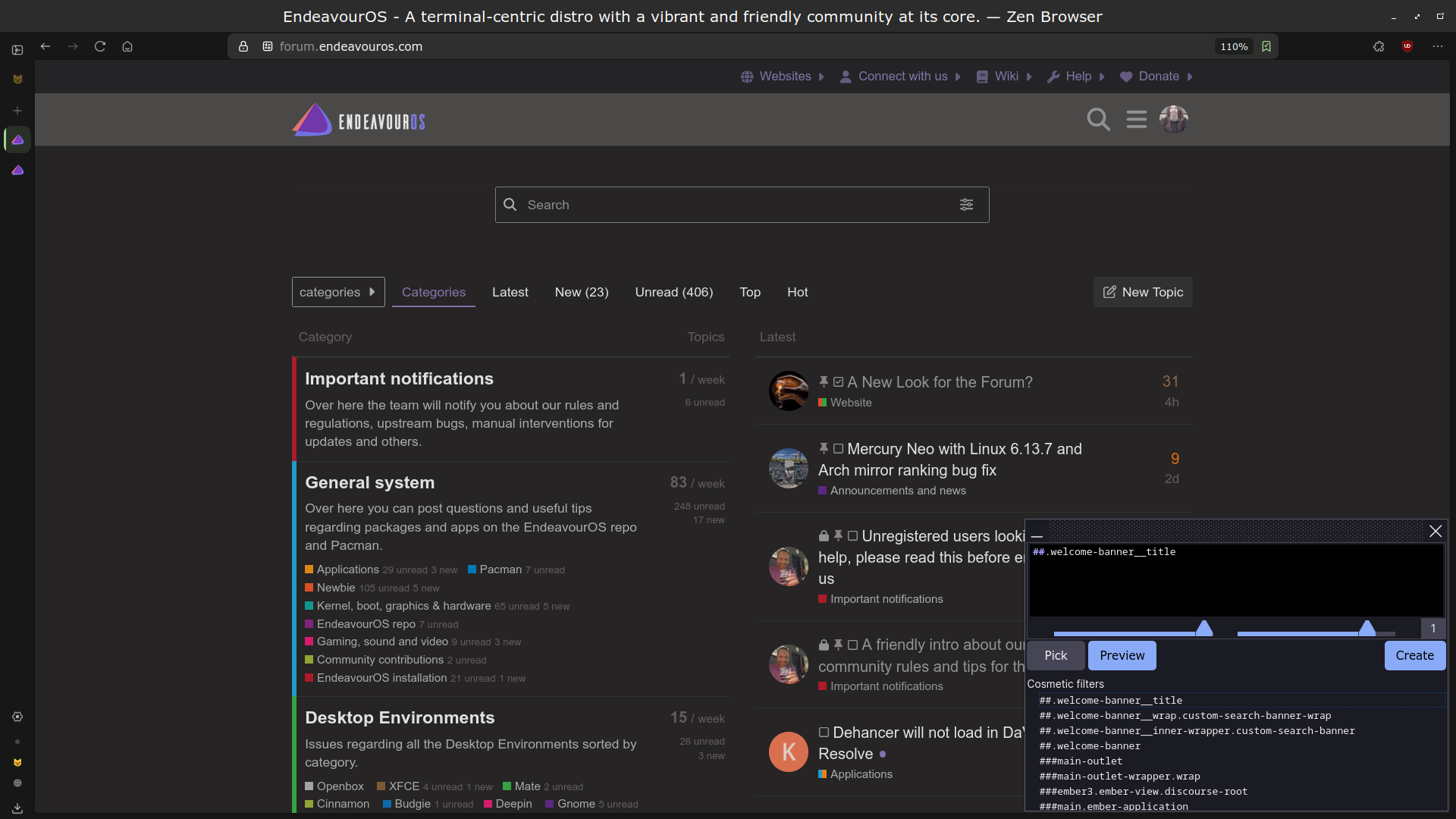
Task: Close the uBlock element picker dialog
Action: point(1436,532)
